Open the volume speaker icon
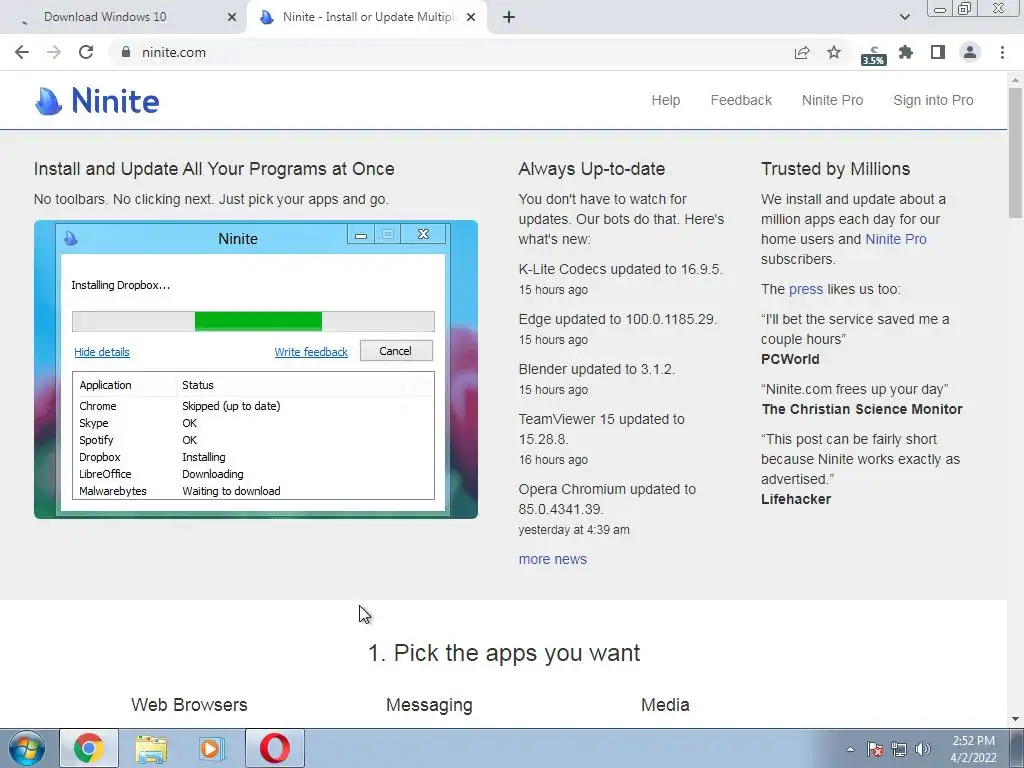Image resolution: width=1024 pixels, height=768 pixels. pos(923,749)
